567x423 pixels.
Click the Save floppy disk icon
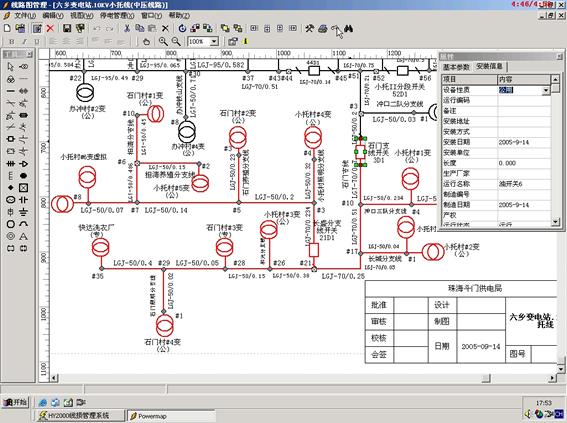click(67, 28)
